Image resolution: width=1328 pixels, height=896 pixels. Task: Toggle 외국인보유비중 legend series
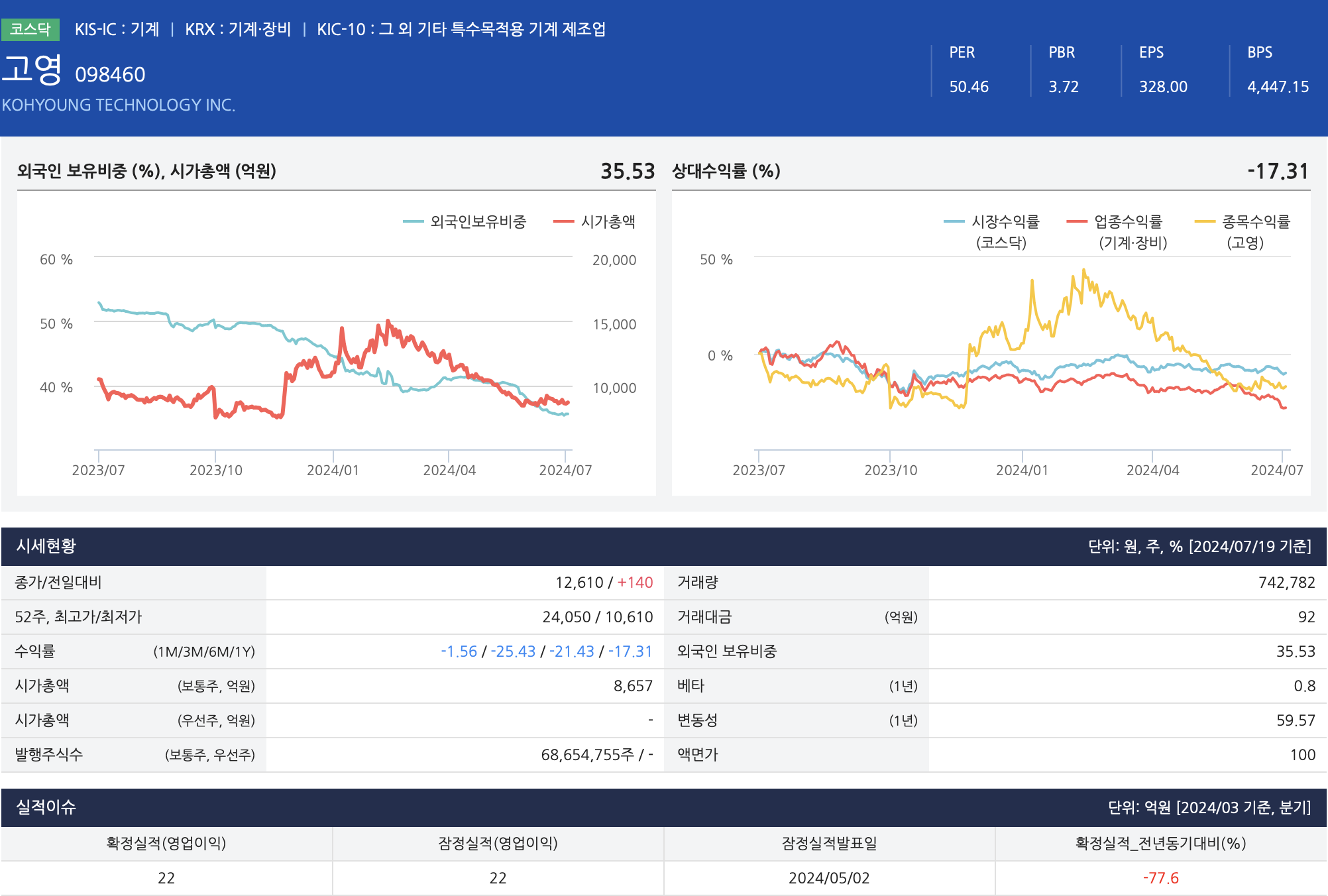click(x=477, y=222)
